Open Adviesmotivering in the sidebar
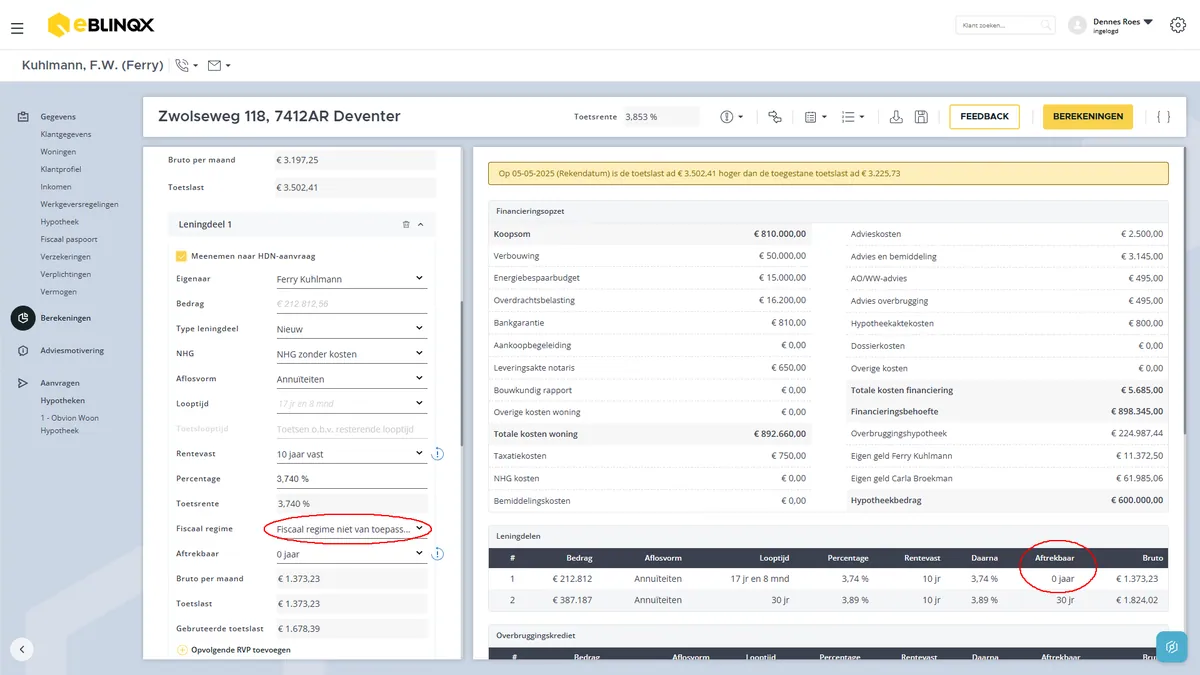Viewport: 1200px width, 675px height. [x=72, y=351]
